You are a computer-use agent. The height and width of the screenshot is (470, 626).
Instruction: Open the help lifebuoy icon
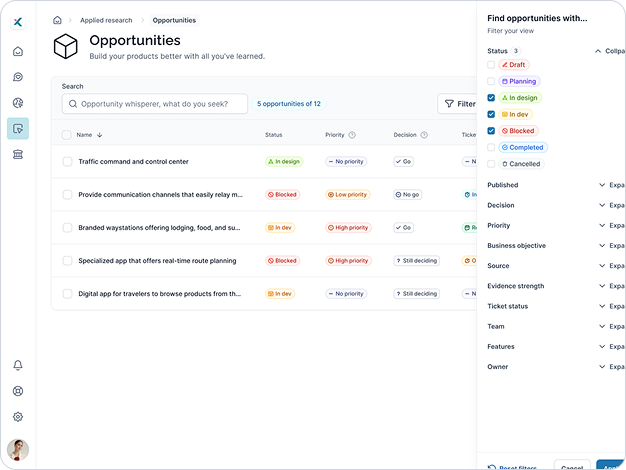[x=18, y=391]
